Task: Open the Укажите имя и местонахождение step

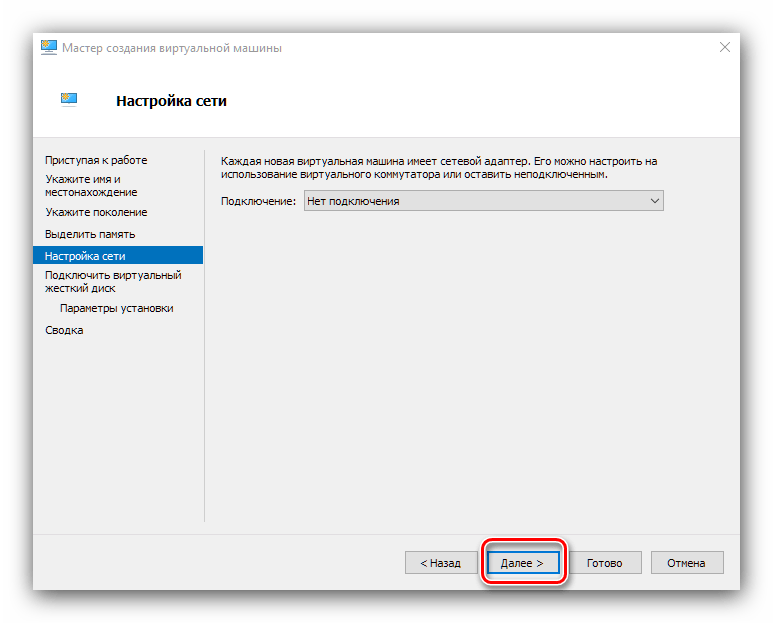Action: tap(91, 186)
